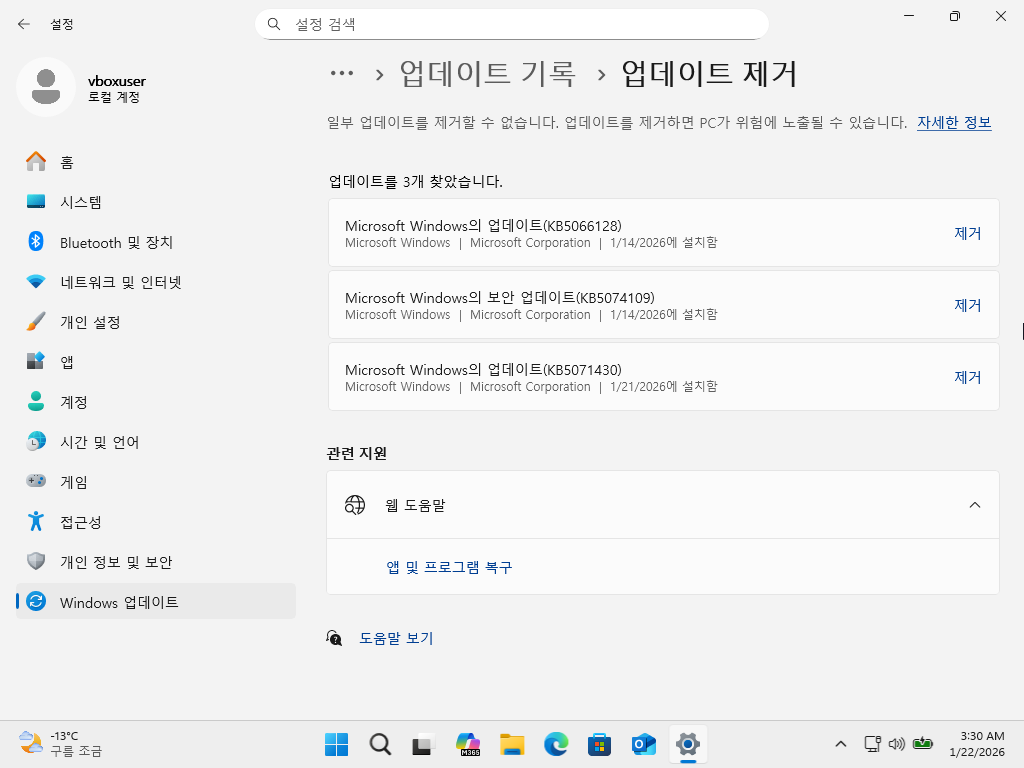Launch Microsoft 365 Copilot from taskbar
Screen dimensions: 1024x768
[468, 744]
